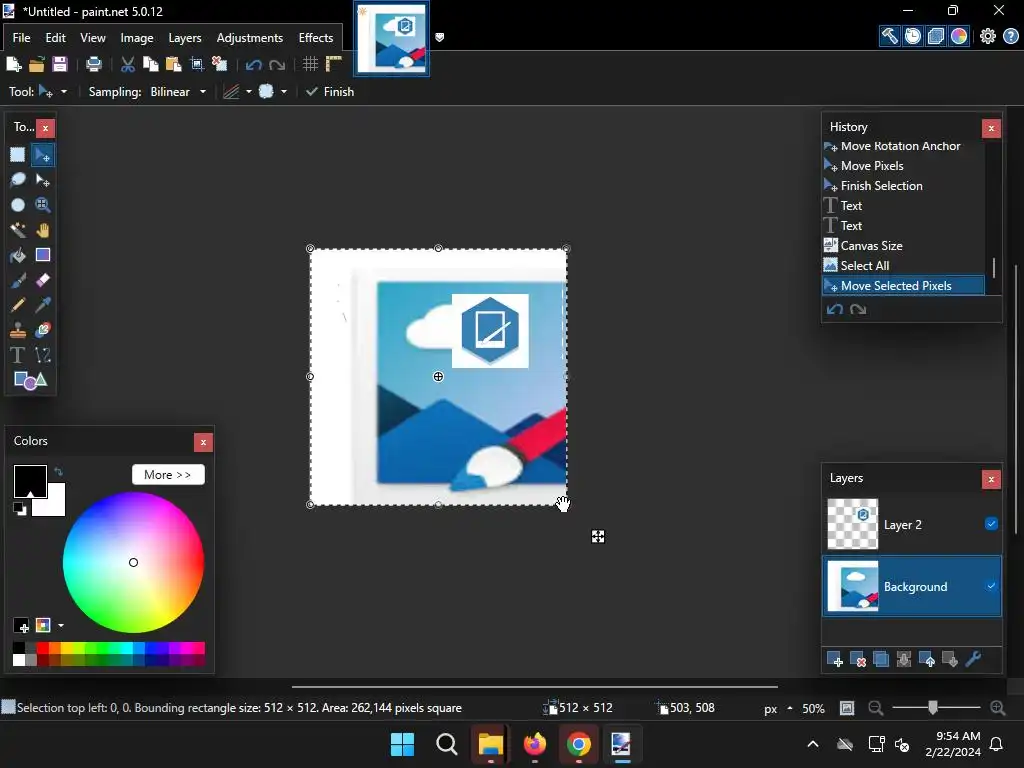Click the Deselect toolbar icon
The image size is (1024, 768).
[x=219, y=64]
